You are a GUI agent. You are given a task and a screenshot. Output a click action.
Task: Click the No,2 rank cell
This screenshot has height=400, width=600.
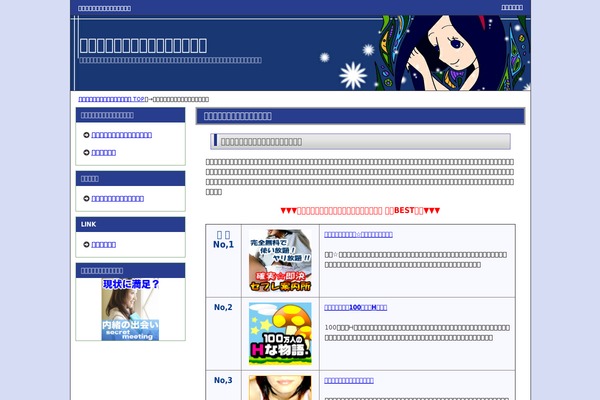(223, 334)
